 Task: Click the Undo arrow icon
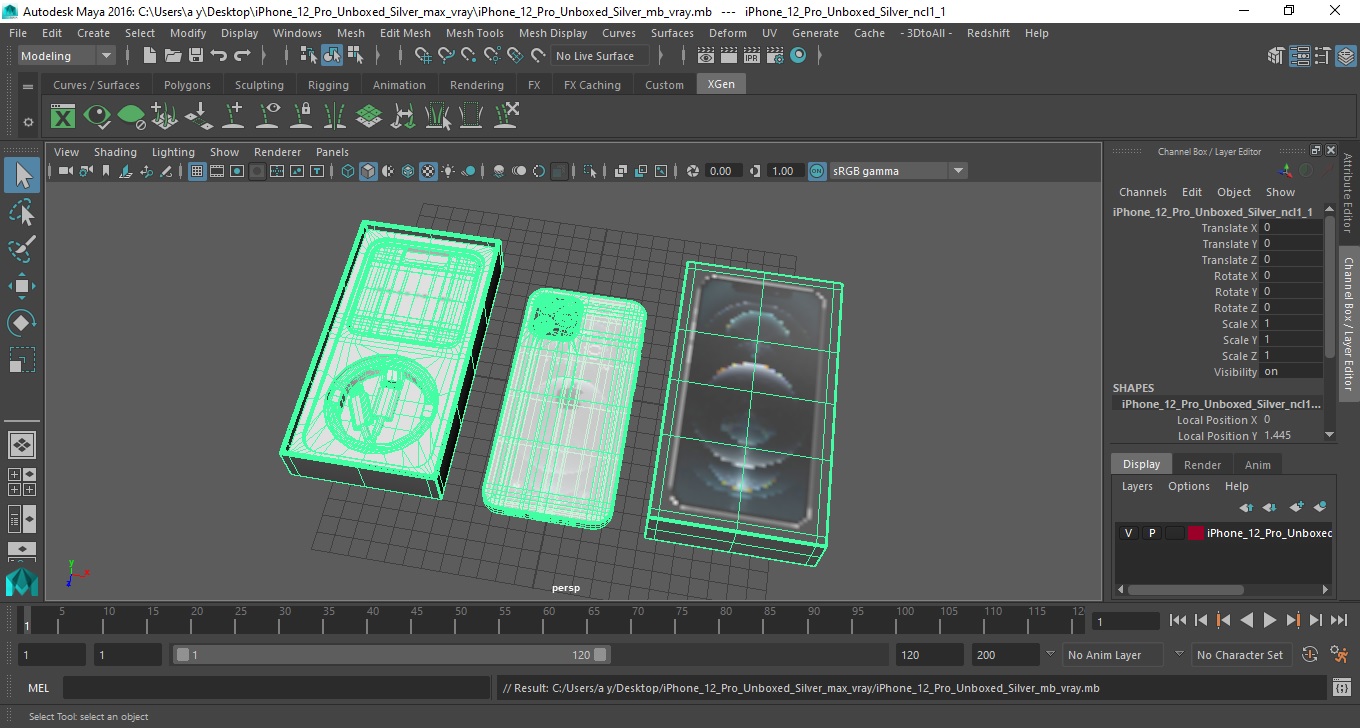(x=219, y=56)
